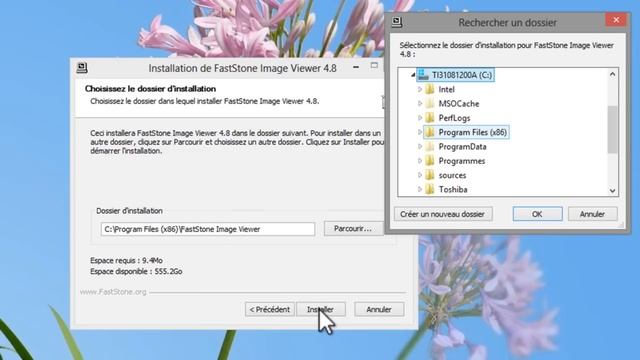640x360 pixels.
Task: Expand the ProgramData folder
Action: click(x=420, y=147)
